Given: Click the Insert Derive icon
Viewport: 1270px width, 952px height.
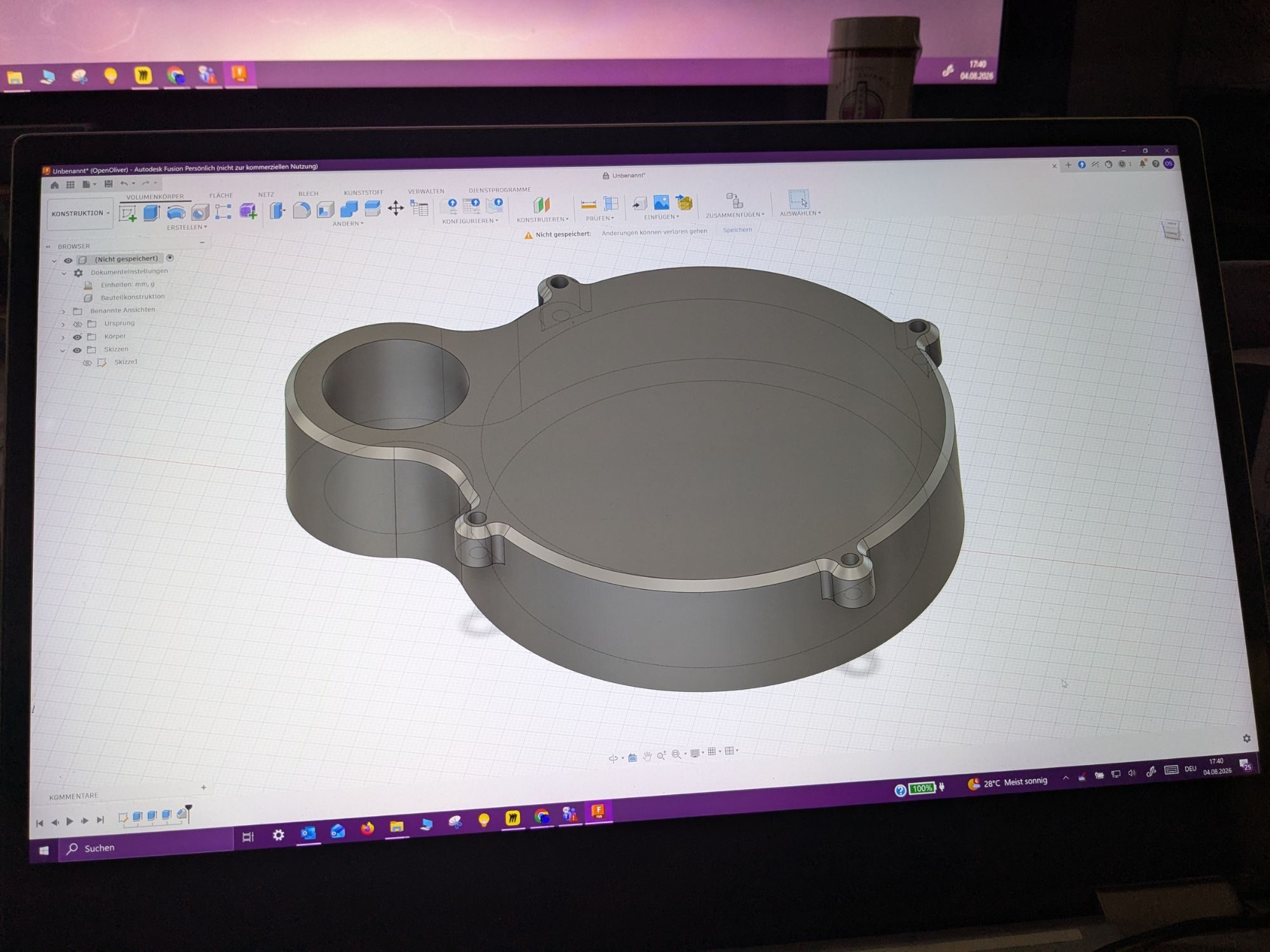Looking at the screenshot, I should (x=639, y=203).
